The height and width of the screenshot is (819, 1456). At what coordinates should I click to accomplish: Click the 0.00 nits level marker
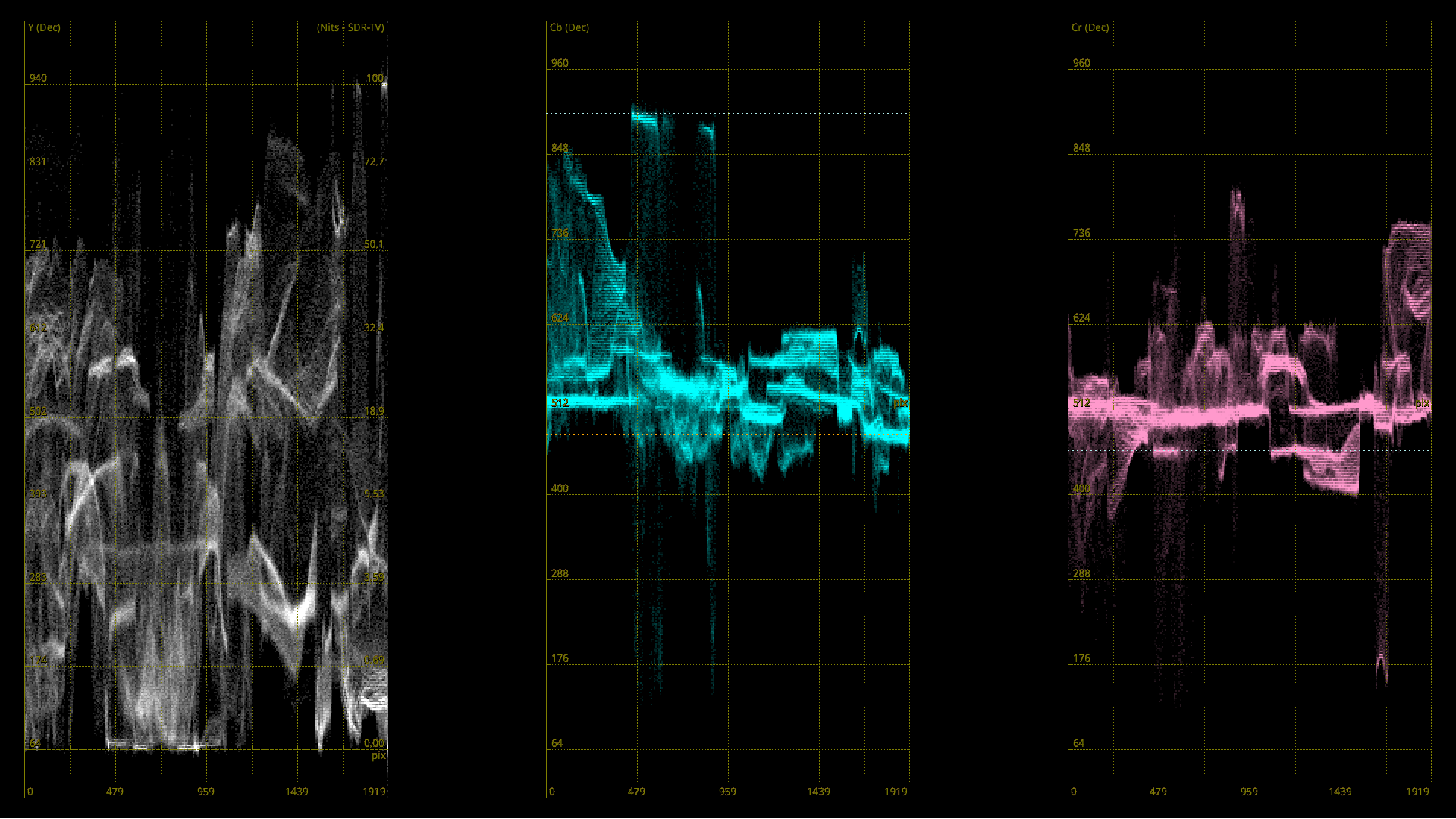(374, 742)
